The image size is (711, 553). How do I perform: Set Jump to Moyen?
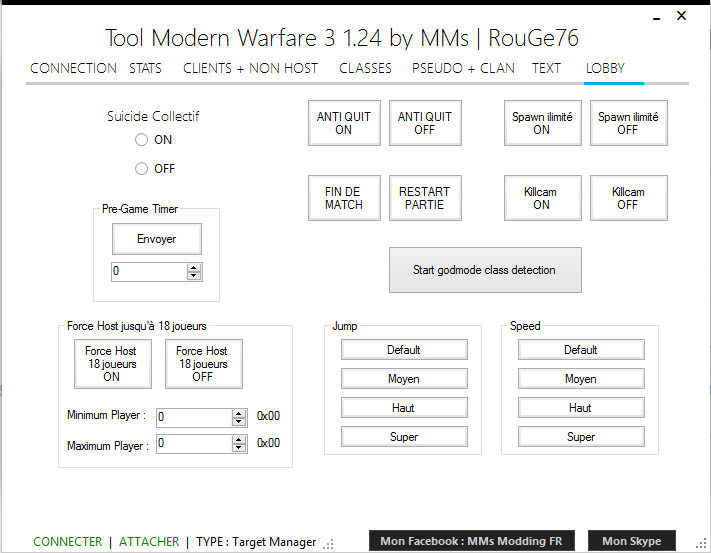[404, 378]
